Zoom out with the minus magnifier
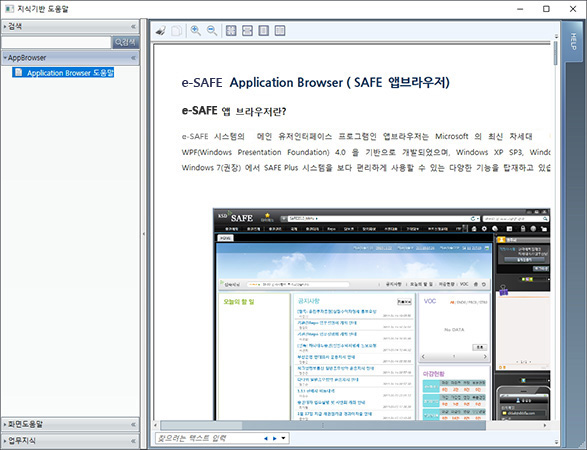Viewport: 587px width, 450px height. click(x=212, y=31)
